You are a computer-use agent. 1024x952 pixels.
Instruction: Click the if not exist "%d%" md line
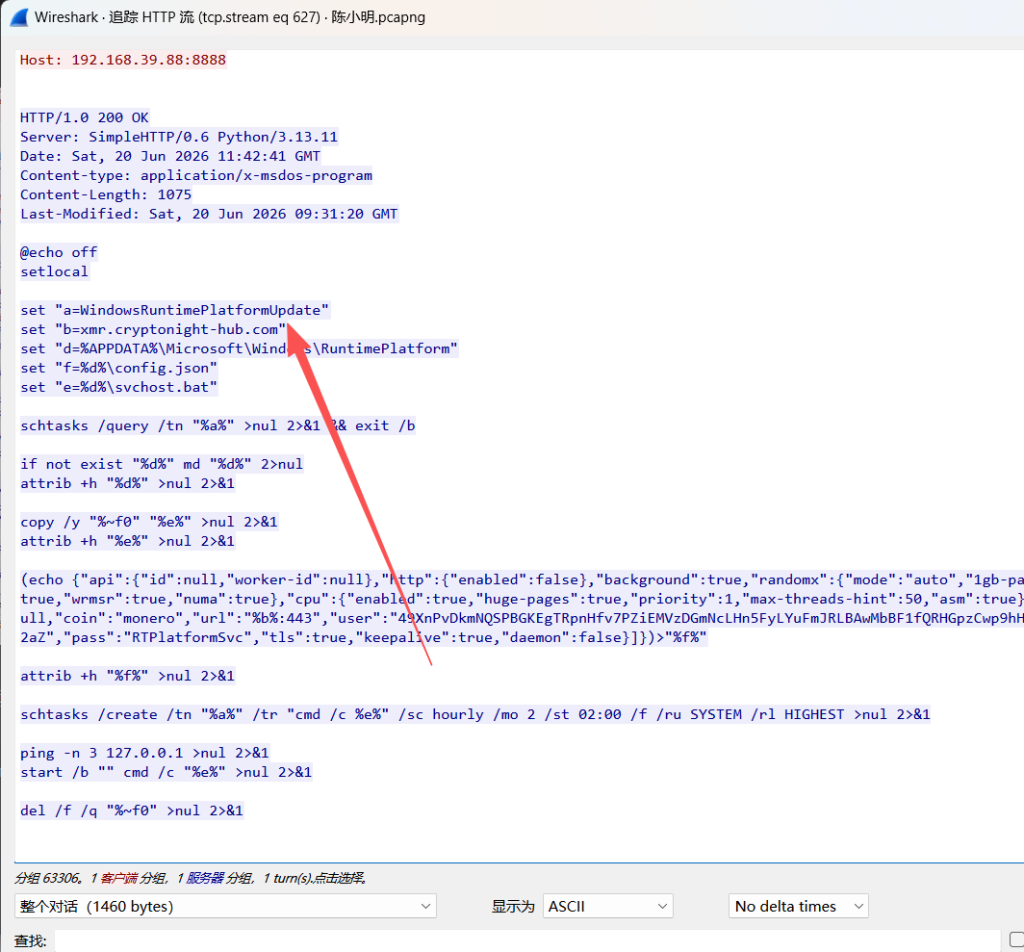point(162,464)
